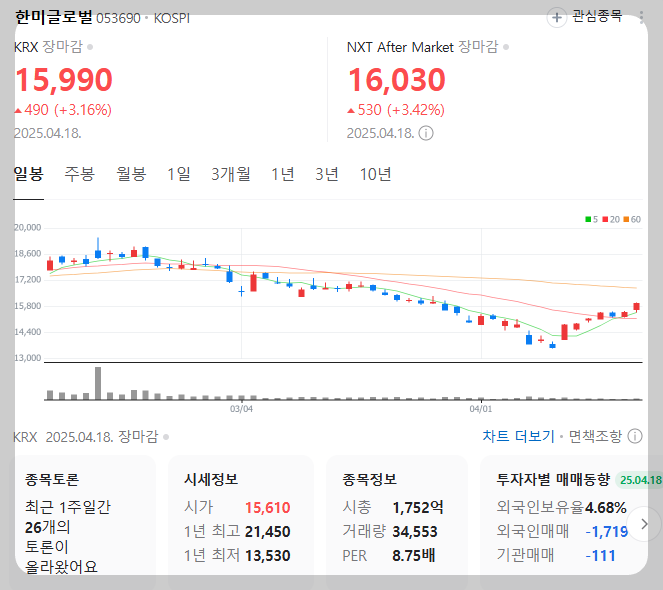The image size is (663, 590).
Task: Click the green 5-day moving average legend
Action: (x=591, y=219)
